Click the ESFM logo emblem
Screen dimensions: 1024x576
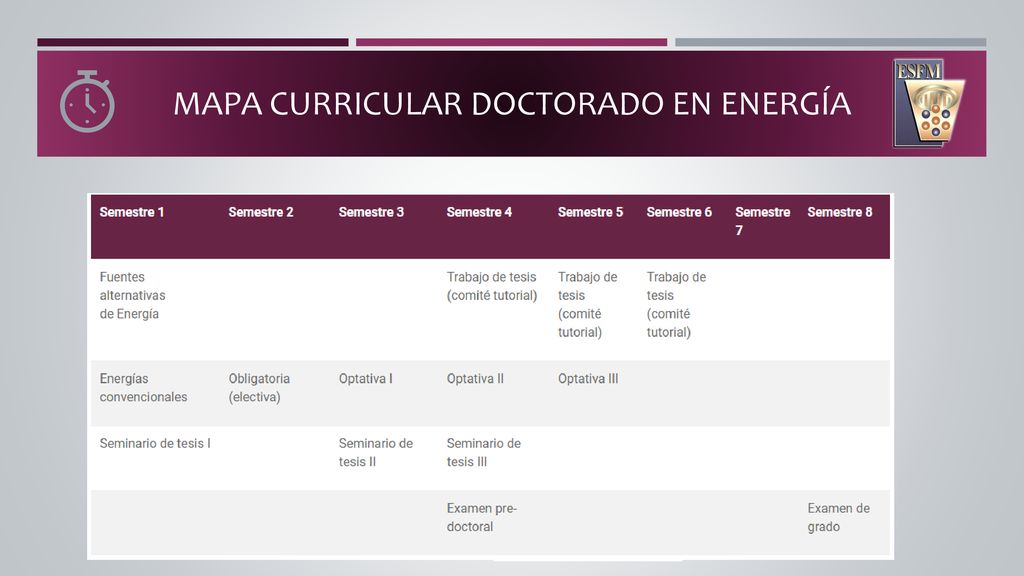(929, 103)
